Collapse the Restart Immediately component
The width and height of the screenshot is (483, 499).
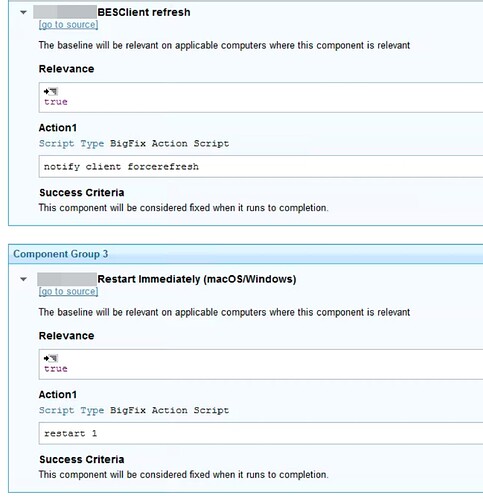23,279
